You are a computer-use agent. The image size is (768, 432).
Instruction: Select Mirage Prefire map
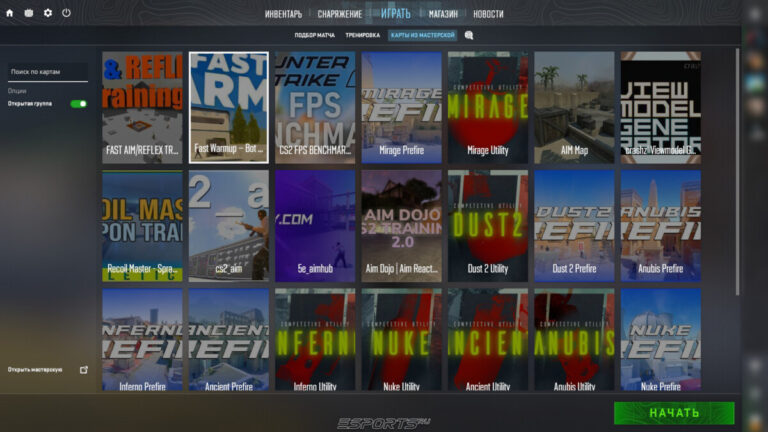tap(401, 107)
